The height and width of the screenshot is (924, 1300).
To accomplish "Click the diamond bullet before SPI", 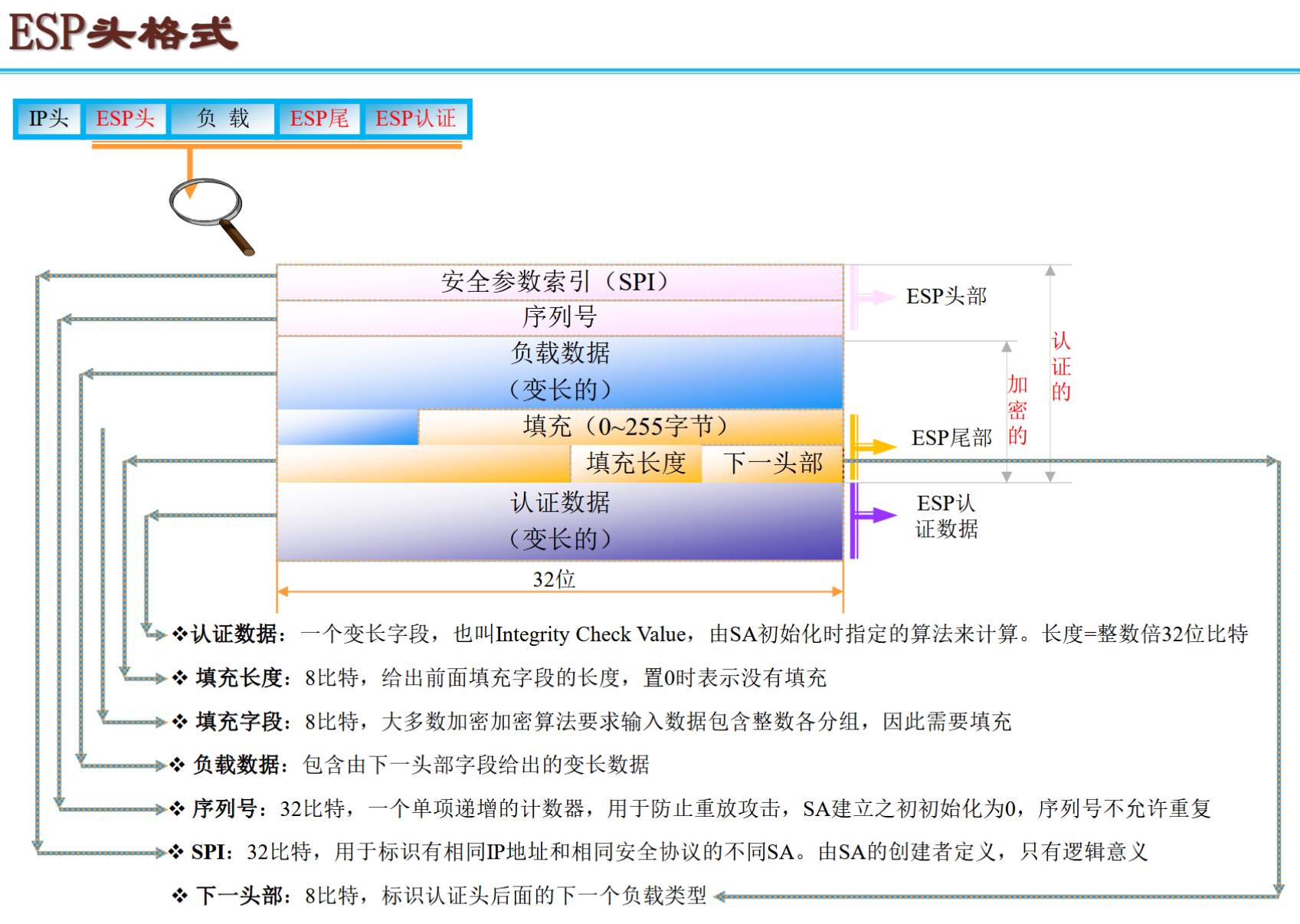I will pyautogui.click(x=177, y=851).
